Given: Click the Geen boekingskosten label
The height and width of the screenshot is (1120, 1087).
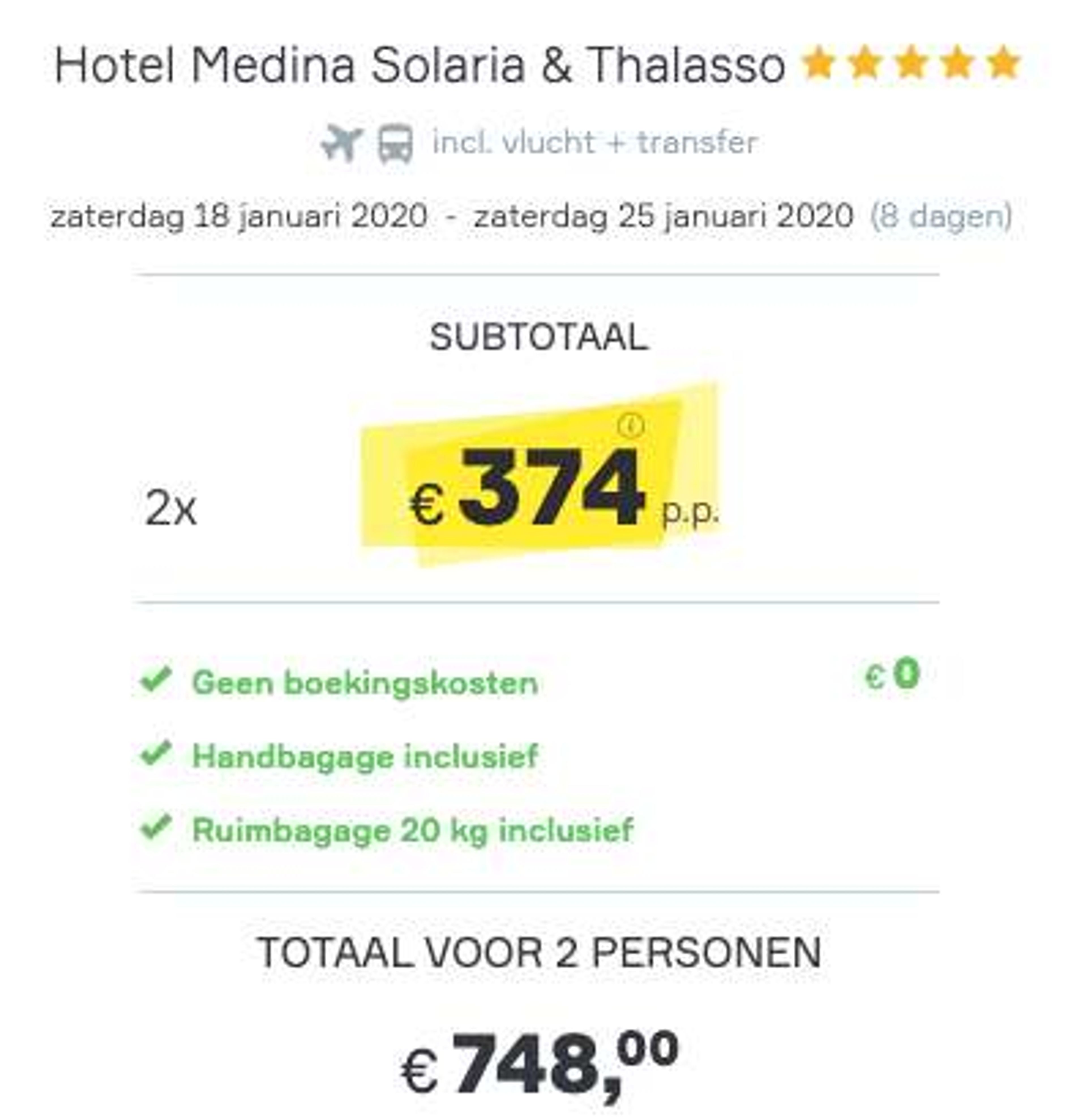Looking at the screenshot, I should 365,682.
